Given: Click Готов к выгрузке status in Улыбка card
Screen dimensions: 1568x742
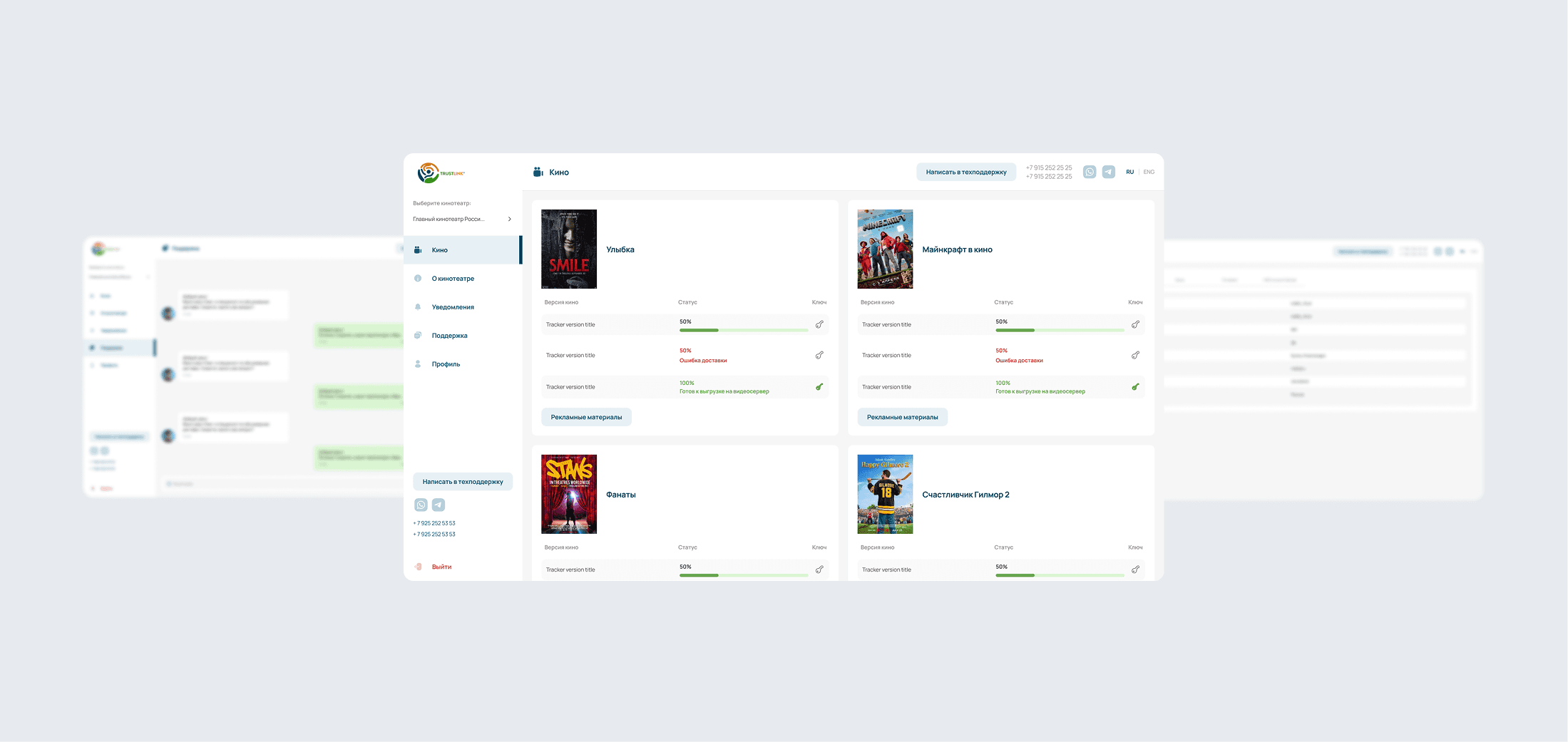Looking at the screenshot, I should click(x=724, y=391).
